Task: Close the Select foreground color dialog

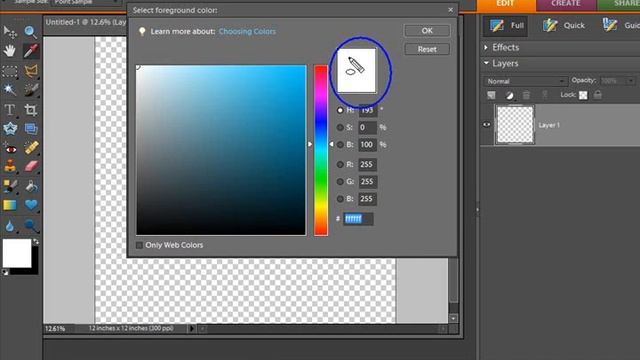Action: point(451,10)
